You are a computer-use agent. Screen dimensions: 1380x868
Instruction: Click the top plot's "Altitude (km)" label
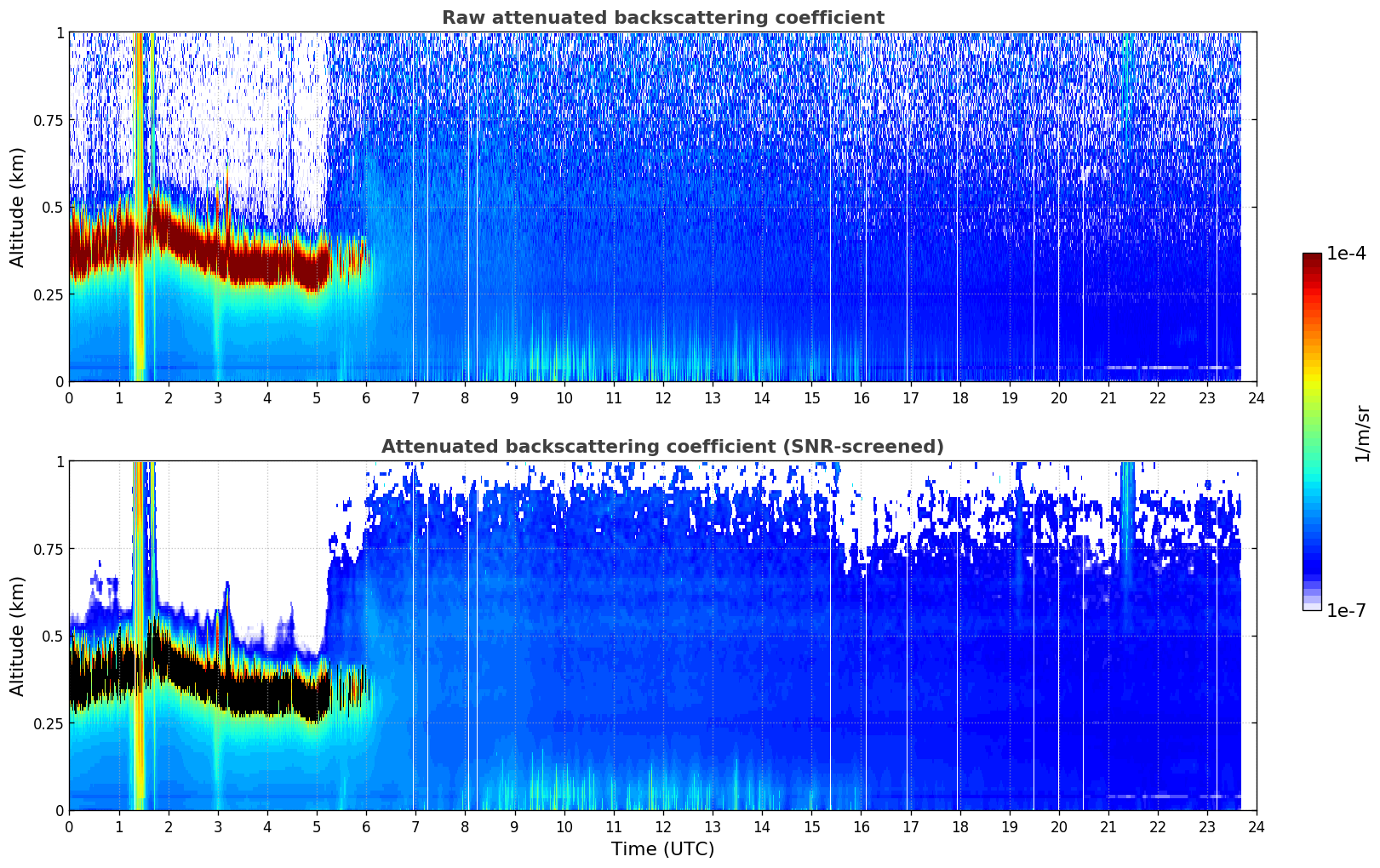tap(18, 207)
